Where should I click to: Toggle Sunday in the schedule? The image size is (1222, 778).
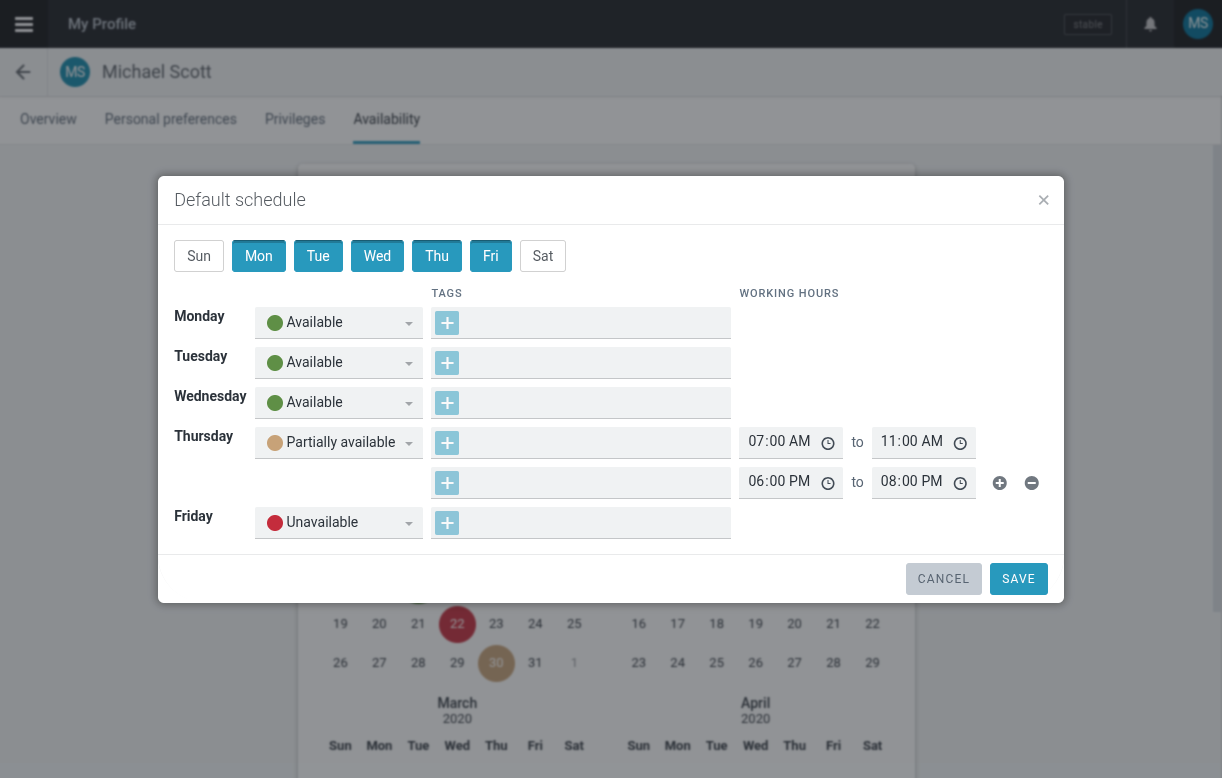199,256
